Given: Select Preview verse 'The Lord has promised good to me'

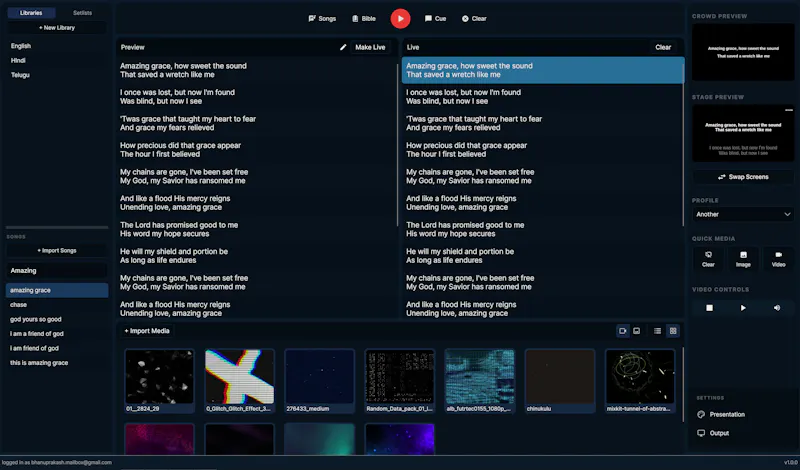Looking at the screenshot, I should (256, 229).
